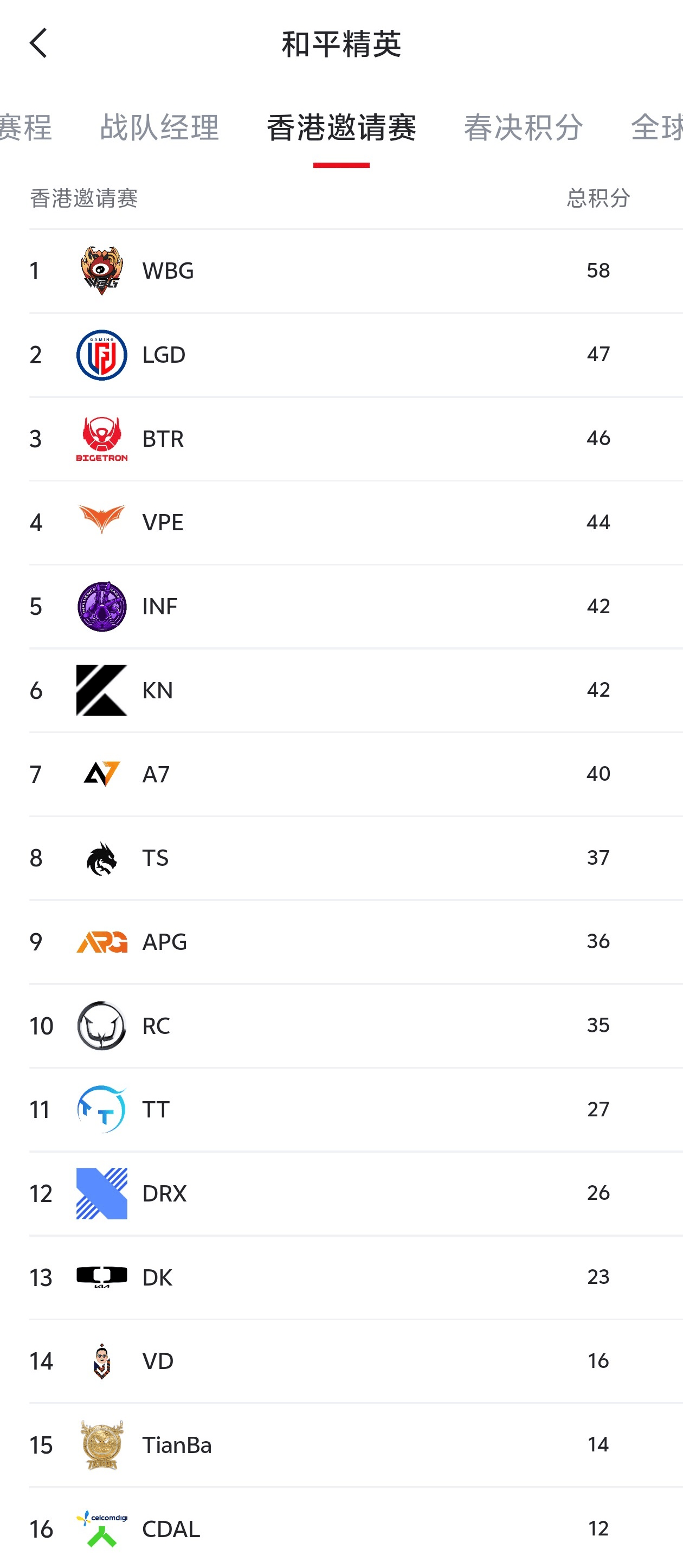Viewport: 683px width, 1568px height.
Task: Tap the INF purple team logo
Action: pos(102,606)
